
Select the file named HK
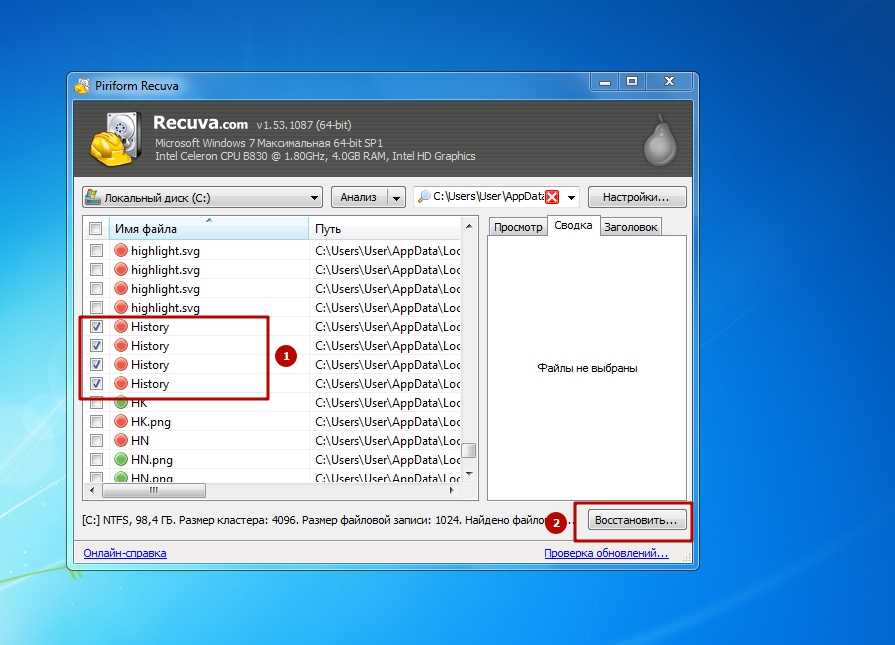(139, 402)
